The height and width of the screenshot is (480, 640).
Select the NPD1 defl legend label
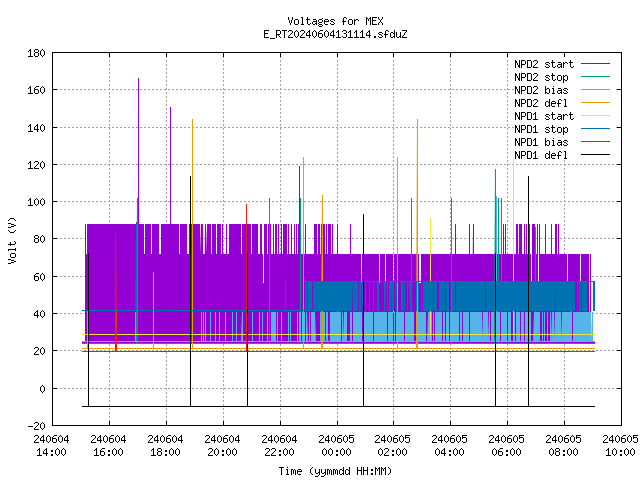[541, 156]
